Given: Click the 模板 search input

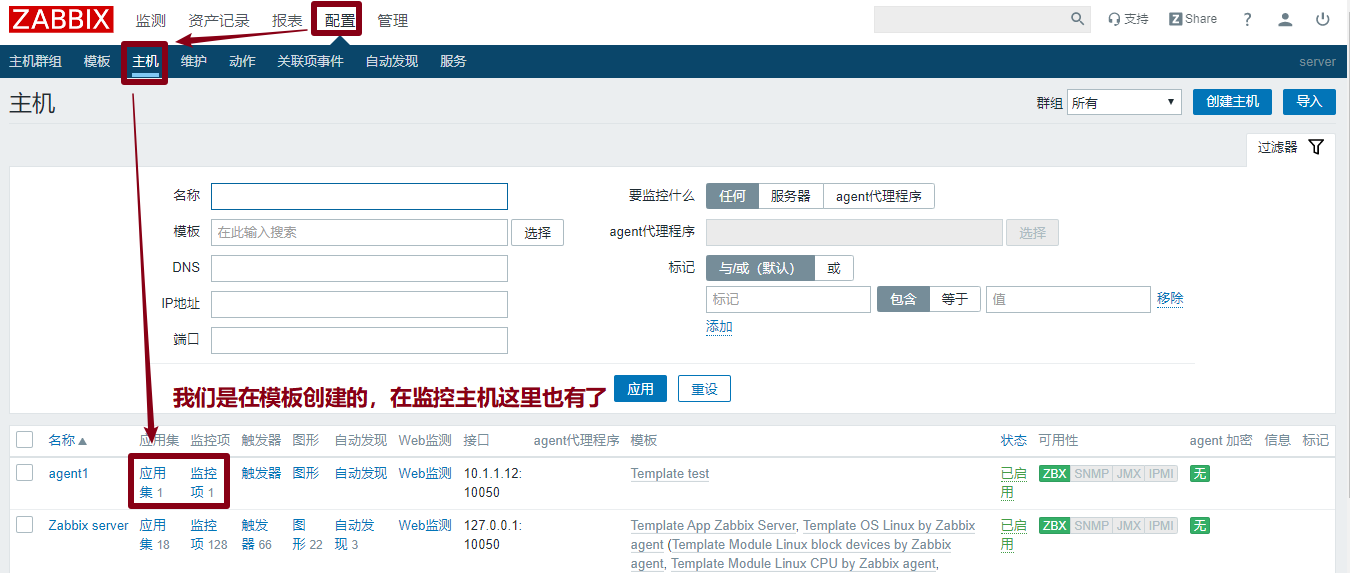Looking at the screenshot, I should tap(359, 232).
